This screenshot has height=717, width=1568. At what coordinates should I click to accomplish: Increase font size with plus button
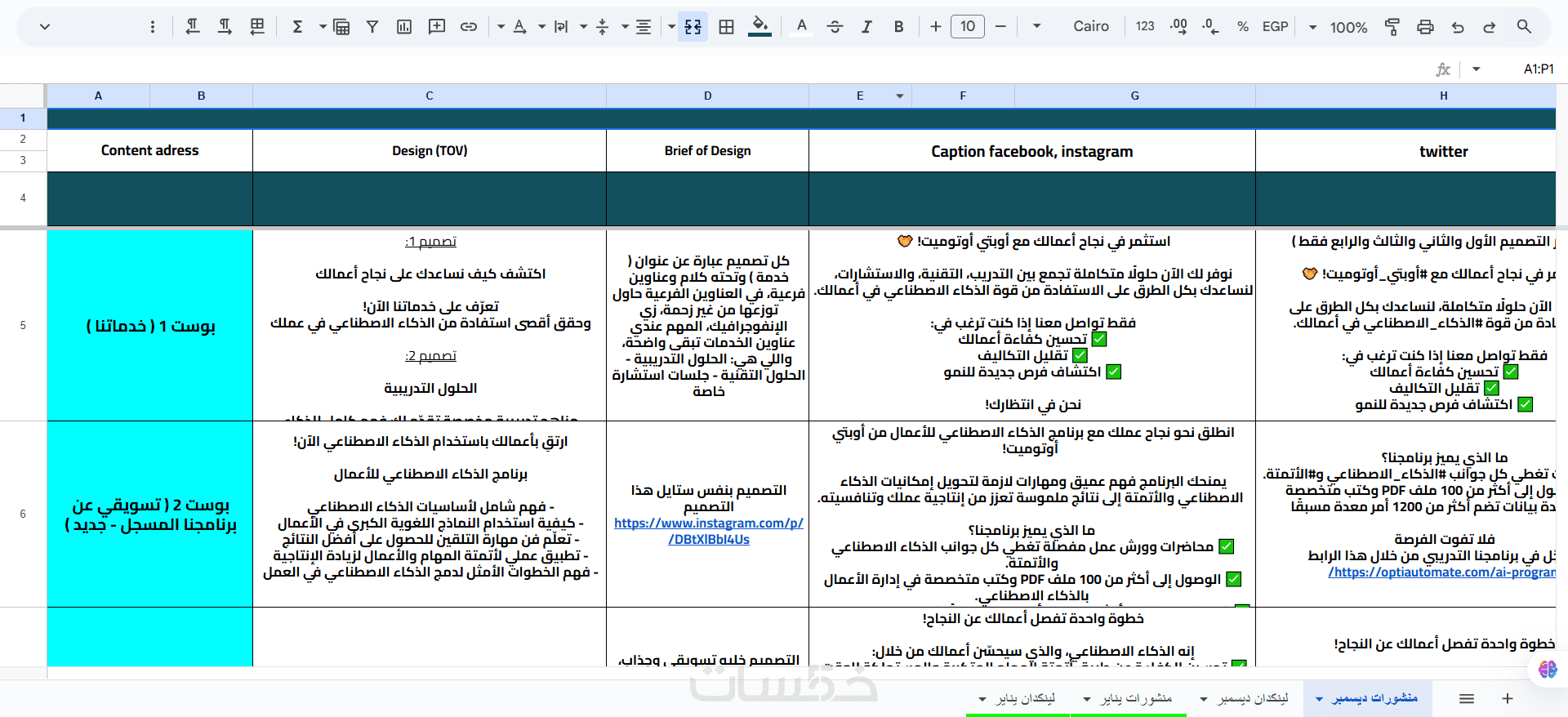tap(936, 27)
